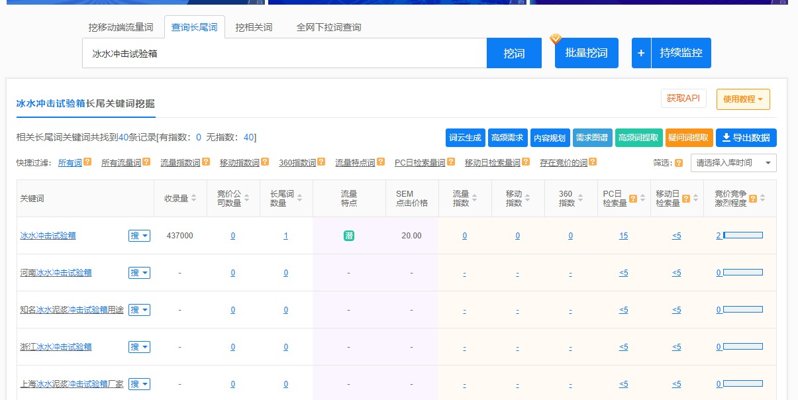
Task: Sort by 移动日检索量 column arrows
Action: [696, 198]
